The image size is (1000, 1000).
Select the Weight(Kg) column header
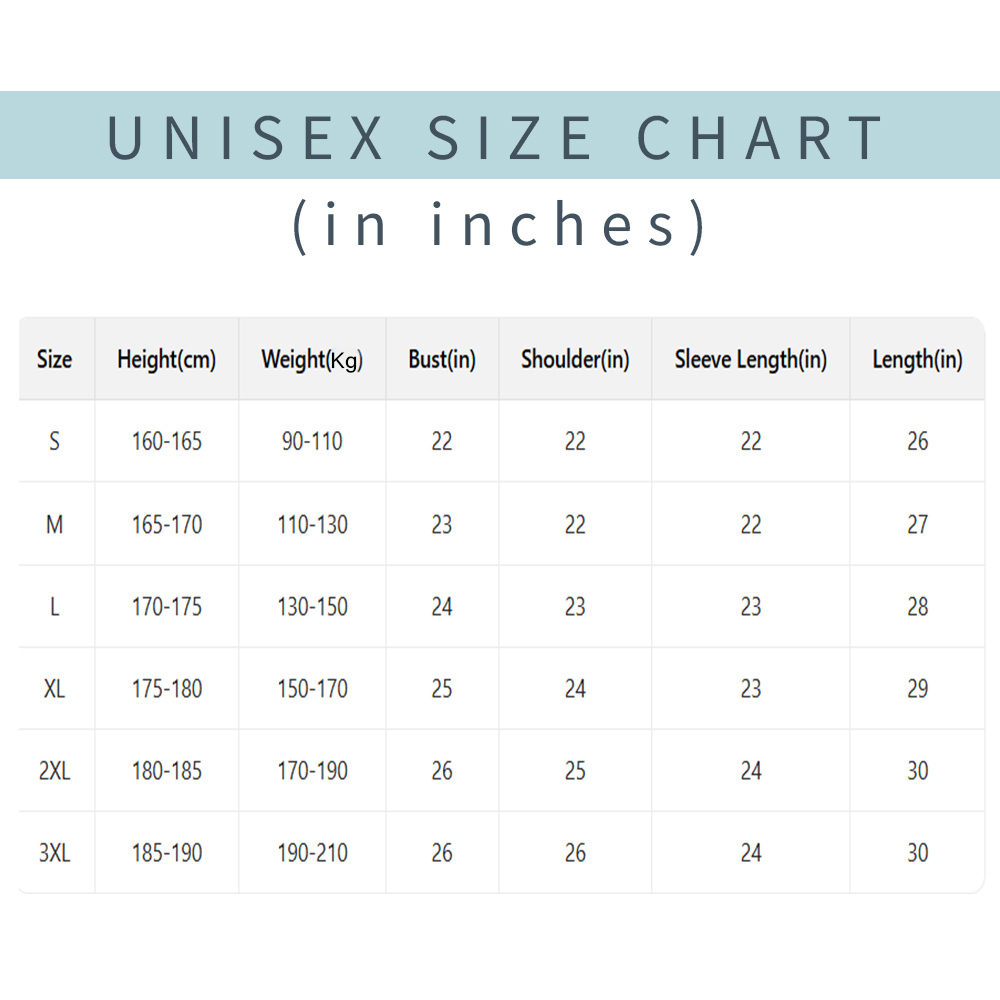tap(312, 360)
